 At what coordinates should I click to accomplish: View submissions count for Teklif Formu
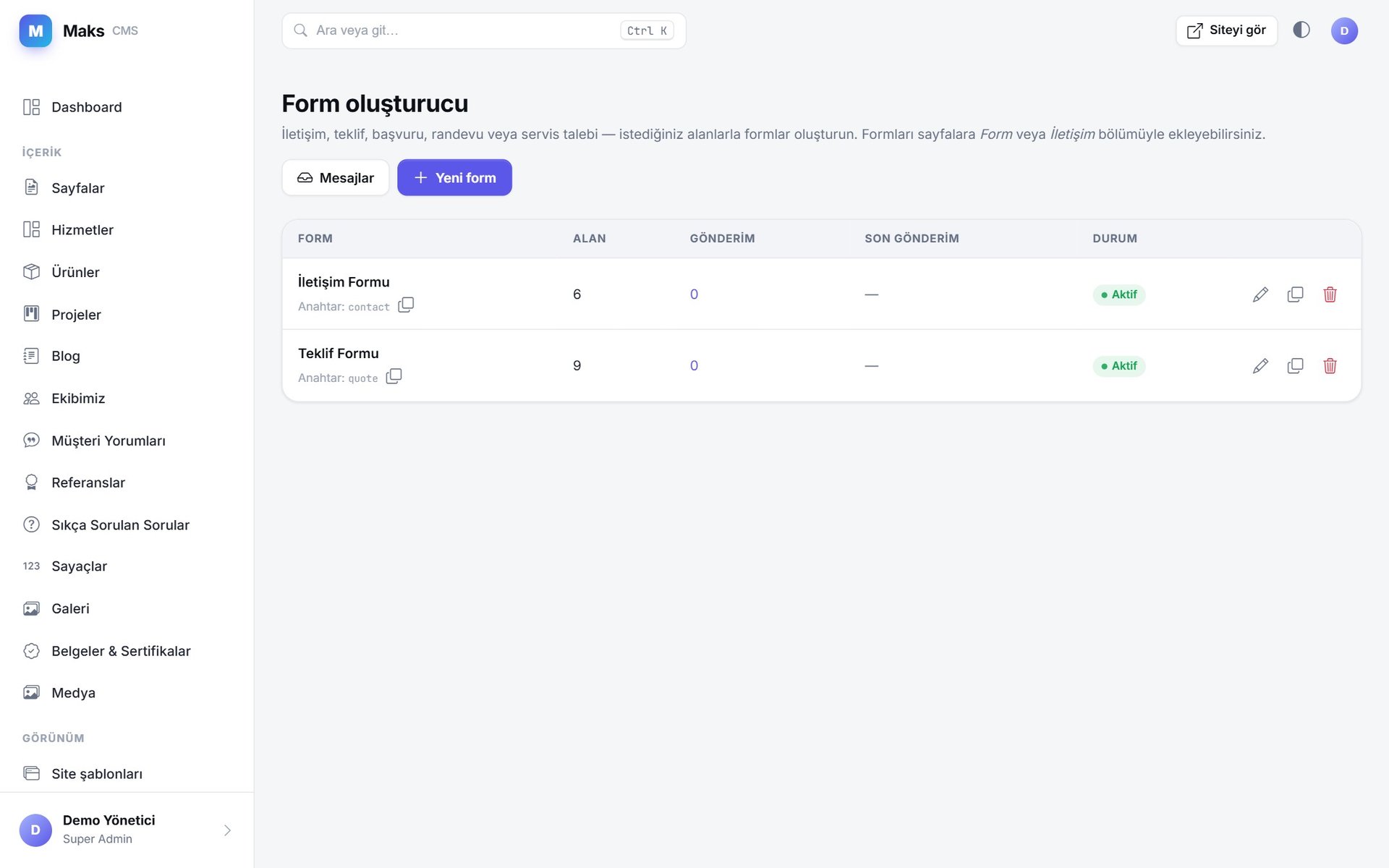694,366
